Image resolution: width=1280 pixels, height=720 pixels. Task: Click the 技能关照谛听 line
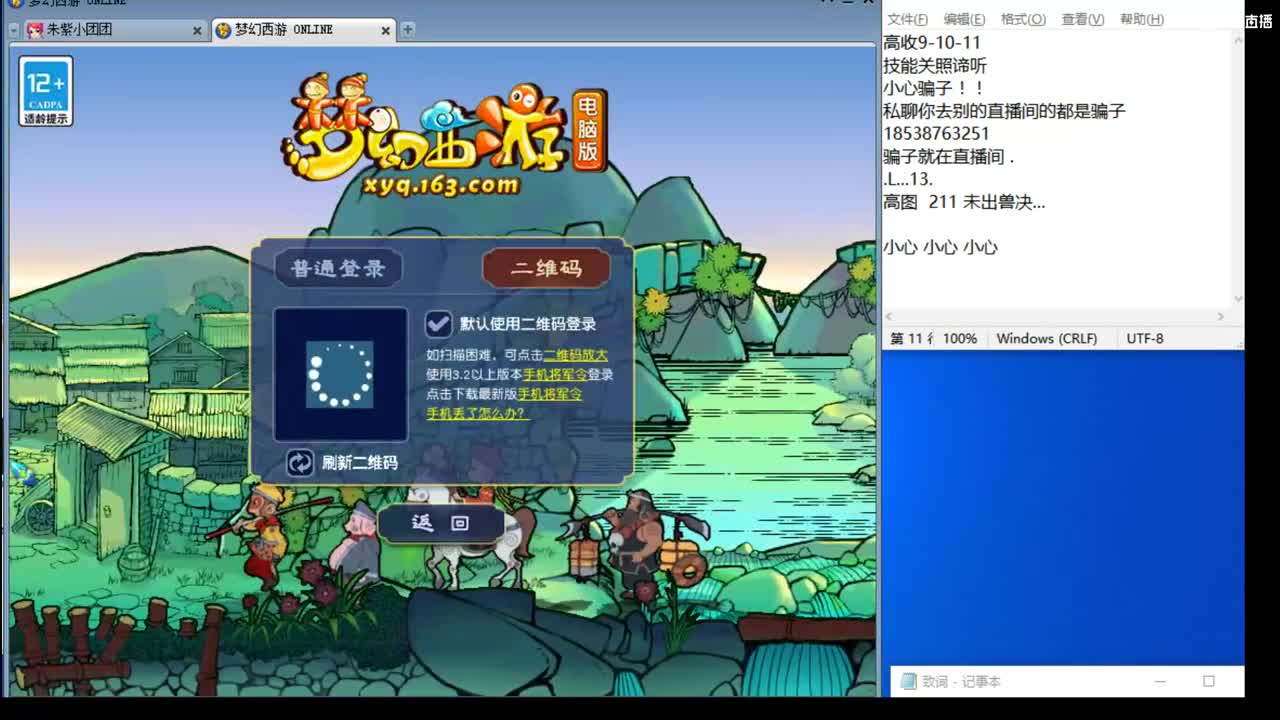(x=935, y=65)
